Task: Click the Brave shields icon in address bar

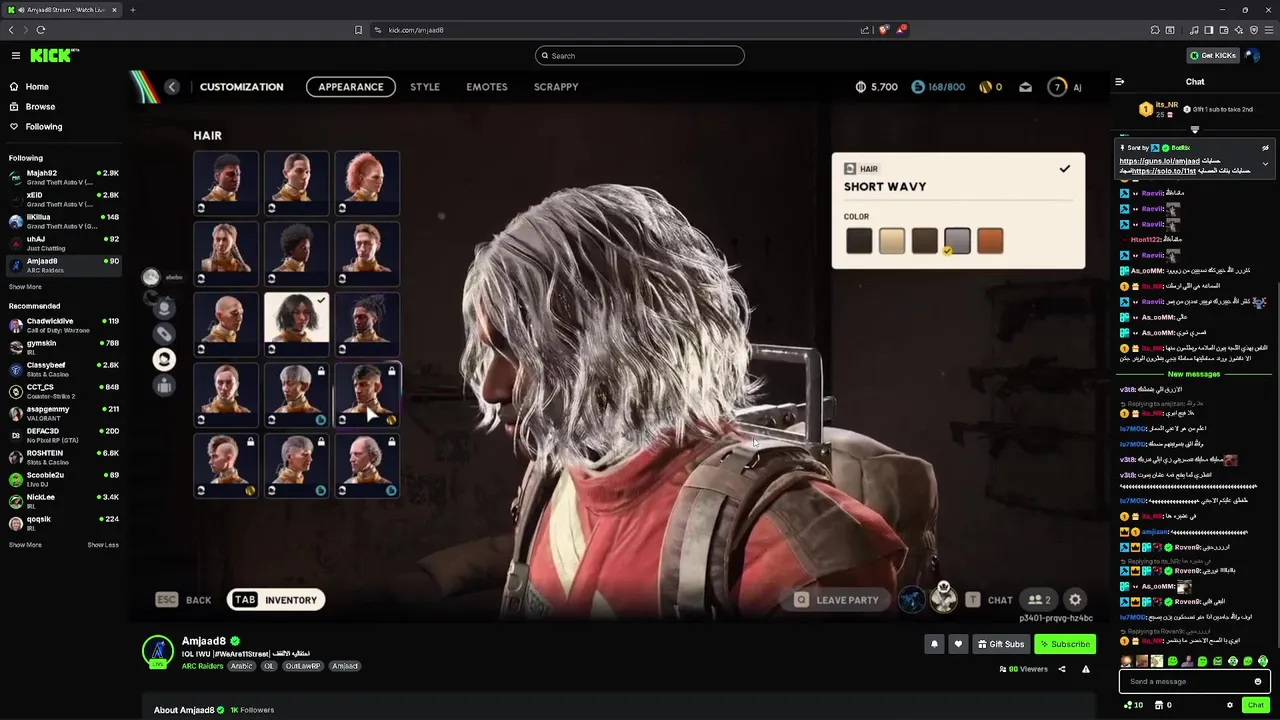Action: tap(883, 30)
